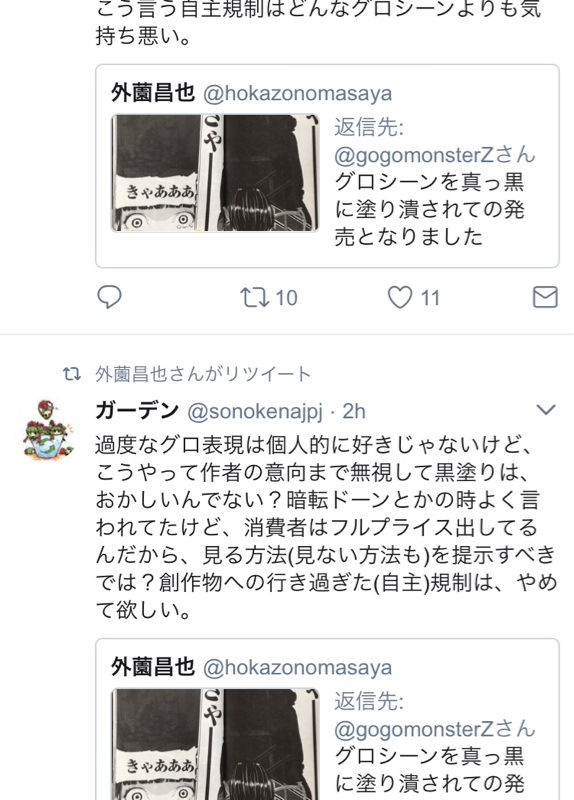Viewport: 574px width, 800px height.
Task: Retweet using the icon showing 10
Action: tap(255, 297)
